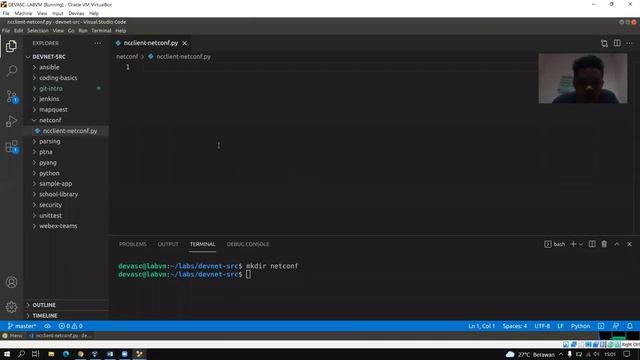This screenshot has width=640, height=360.
Task: Click netconf breadcrumb in editor
Action: click(x=127, y=57)
